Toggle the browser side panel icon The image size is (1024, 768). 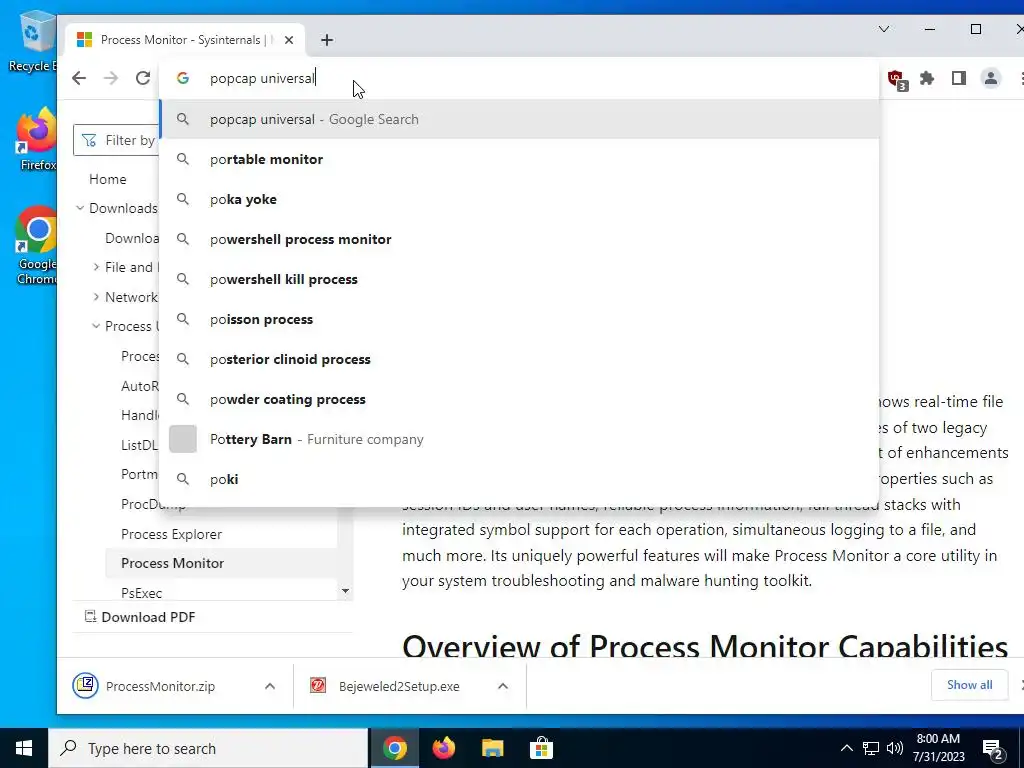click(x=959, y=78)
